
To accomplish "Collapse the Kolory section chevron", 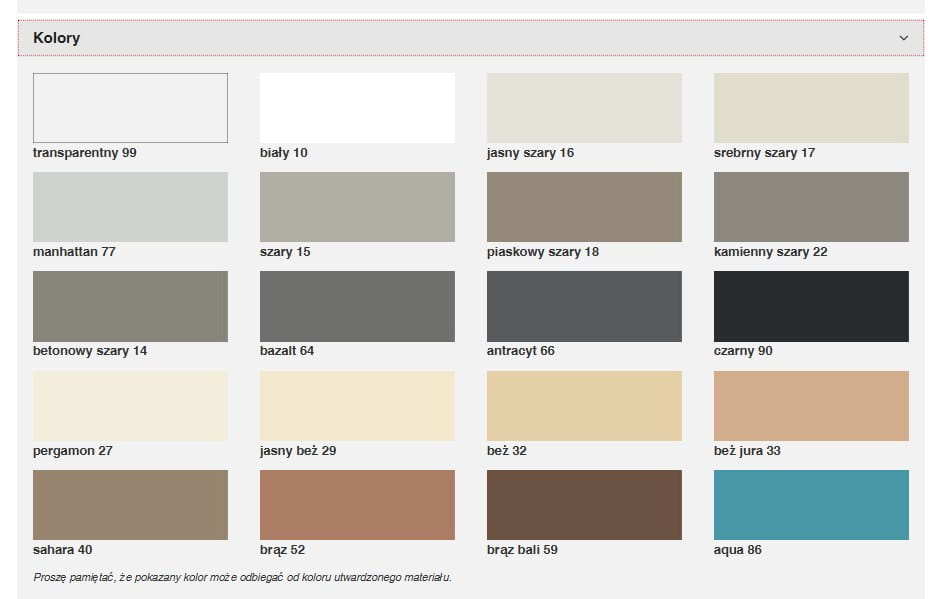I will click(903, 38).
